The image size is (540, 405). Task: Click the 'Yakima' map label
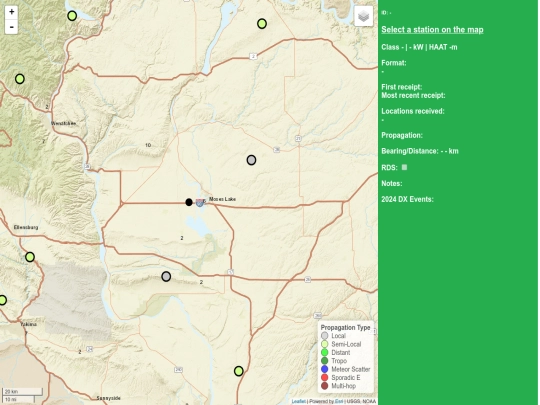(28, 324)
